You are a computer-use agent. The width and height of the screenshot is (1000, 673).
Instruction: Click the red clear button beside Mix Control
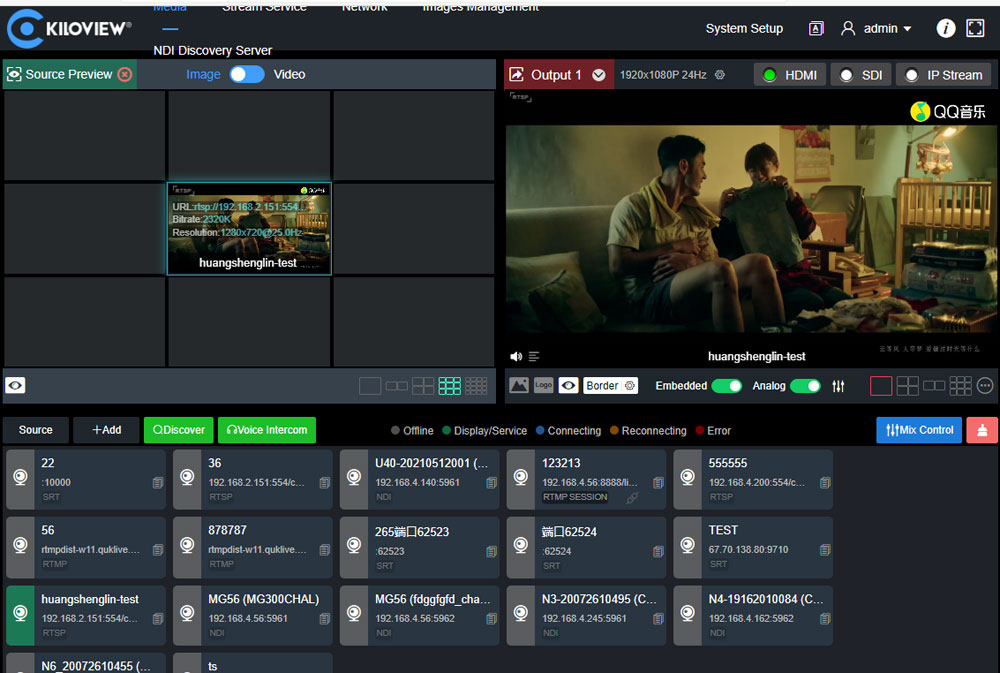[982, 430]
